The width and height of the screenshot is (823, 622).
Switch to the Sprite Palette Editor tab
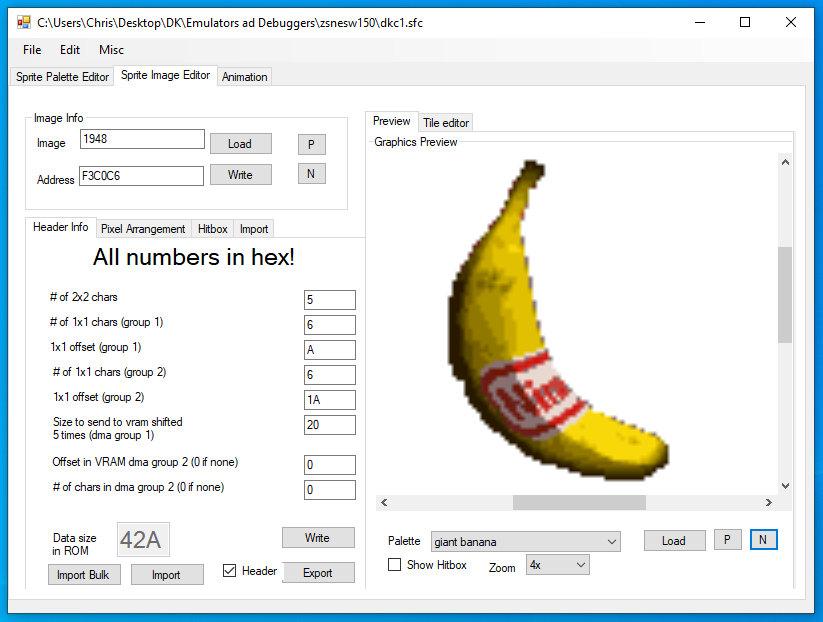coord(62,77)
